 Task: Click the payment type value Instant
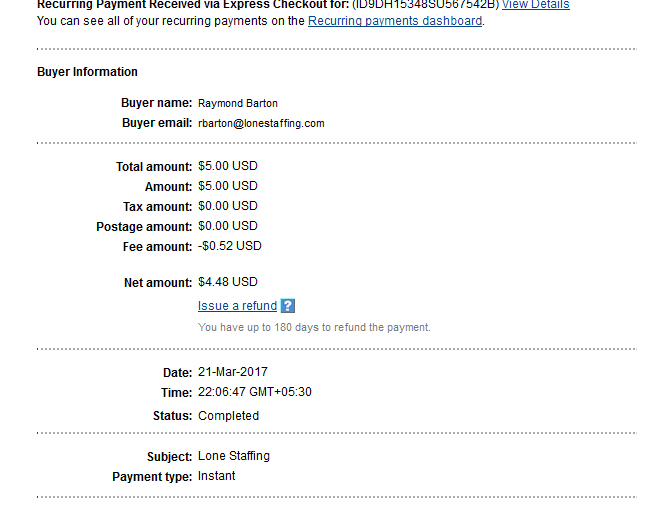pos(217,476)
